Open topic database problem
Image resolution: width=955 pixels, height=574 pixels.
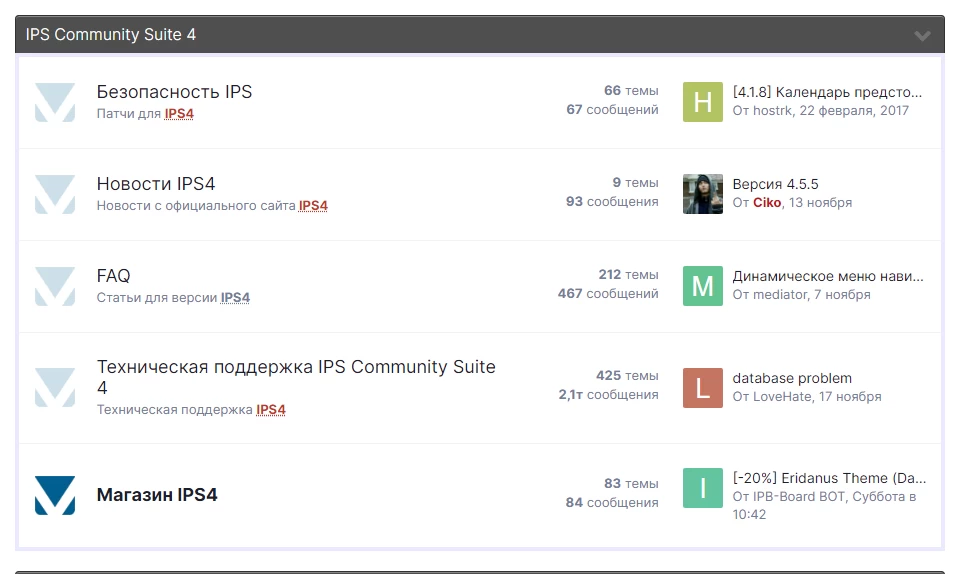[x=792, y=378]
